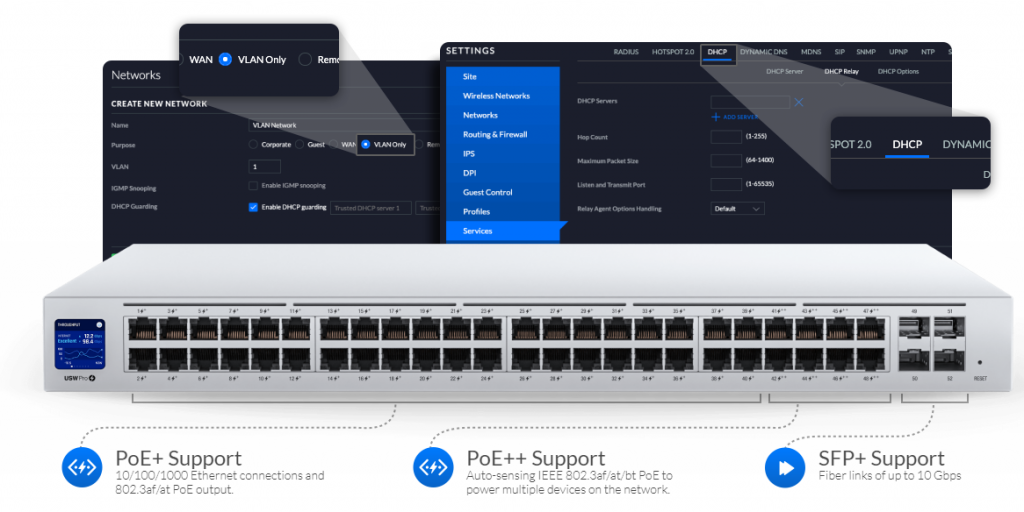Switch to the DYNAMIC DNS tab in Settings
1024x512 pixels.
(x=763, y=52)
